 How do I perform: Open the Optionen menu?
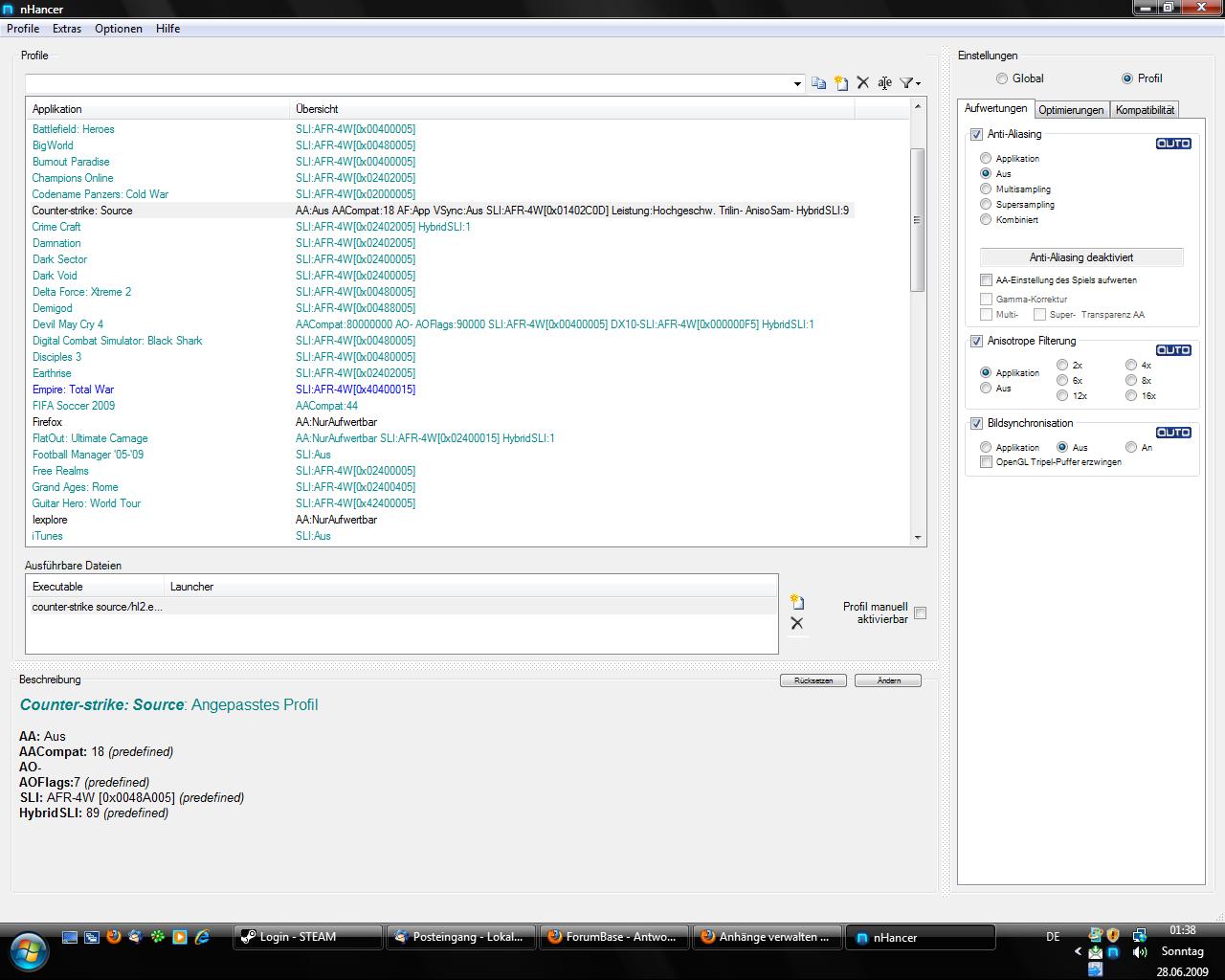[x=119, y=29]
